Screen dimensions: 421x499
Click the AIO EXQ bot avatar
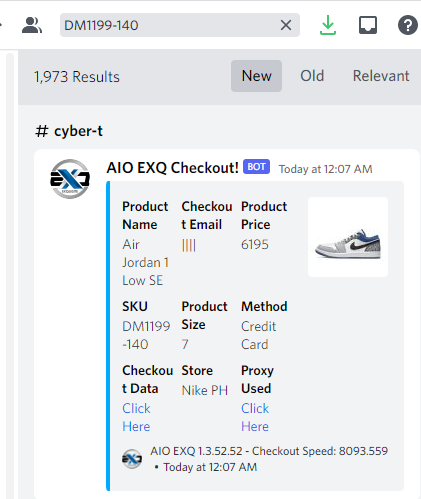click(x=70, y=179)
